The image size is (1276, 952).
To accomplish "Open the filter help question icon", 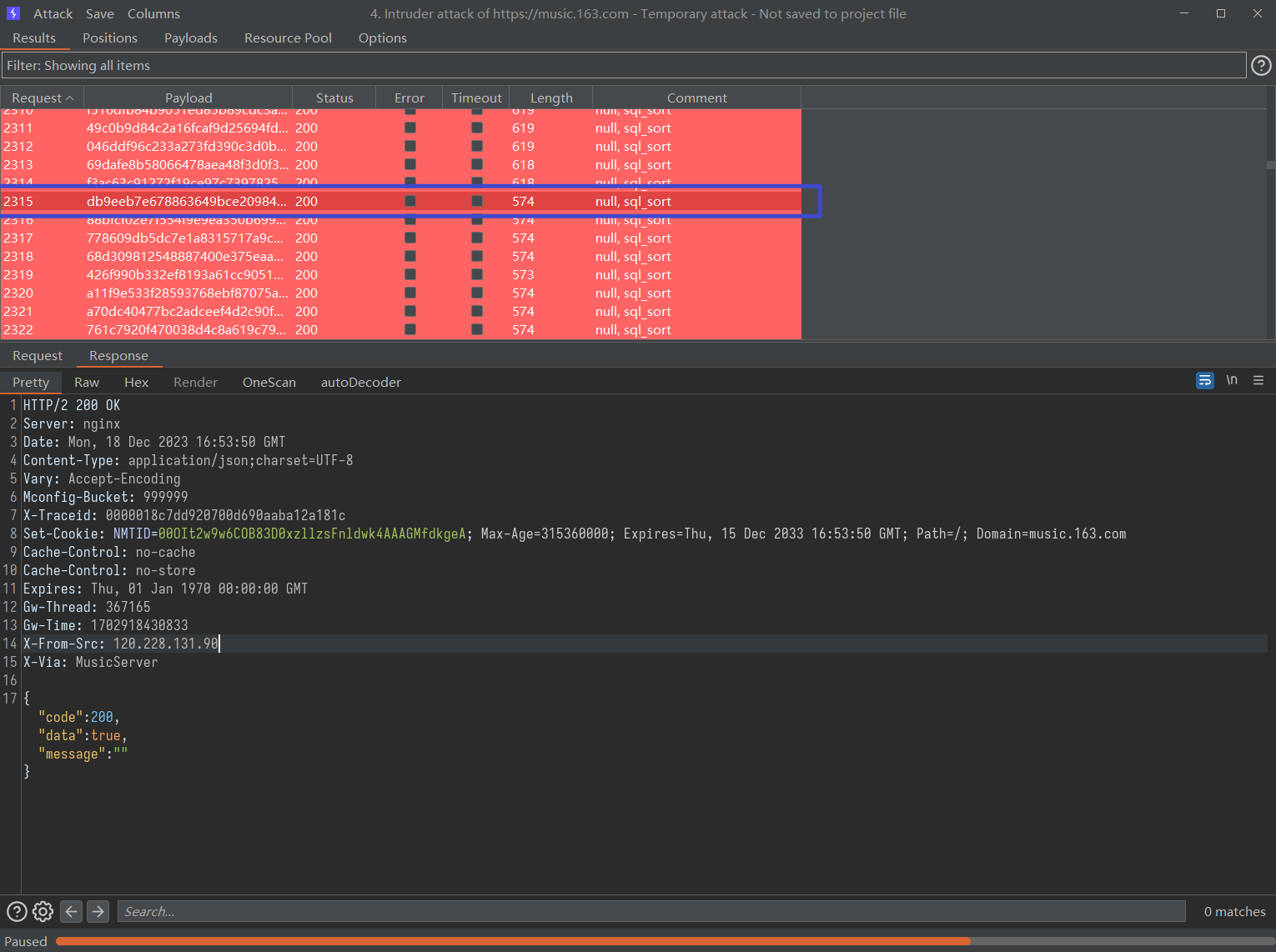I will 1261,66.
